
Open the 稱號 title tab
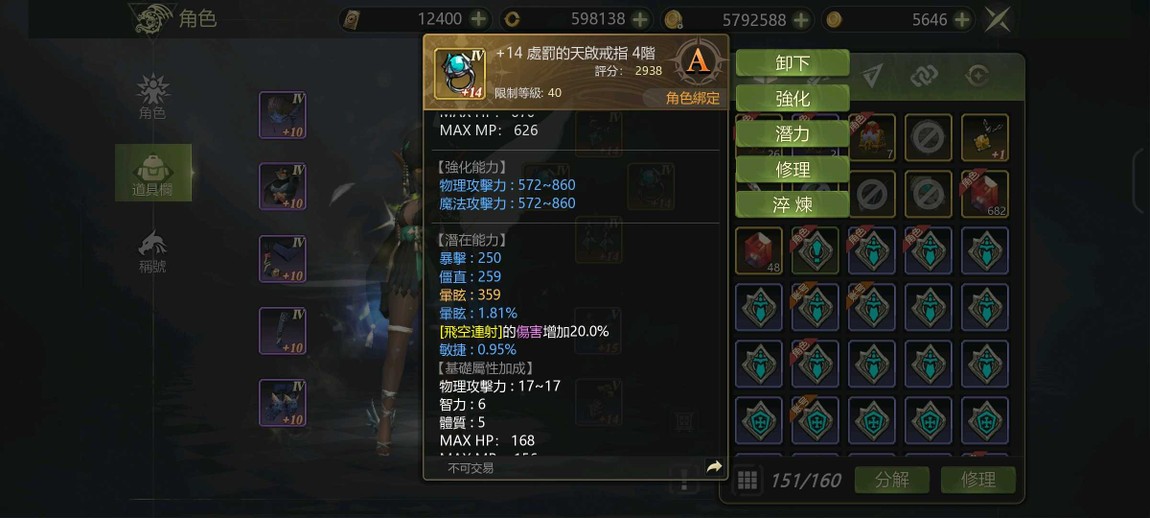pyautogui.click(x=153, y=252)
